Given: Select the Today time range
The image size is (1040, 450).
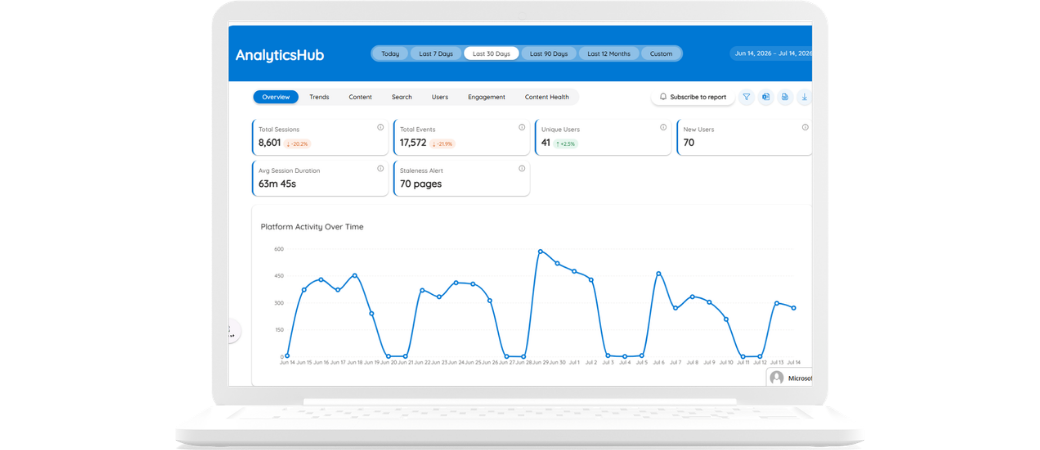Looking at the screenshot, I should point(391,54).
